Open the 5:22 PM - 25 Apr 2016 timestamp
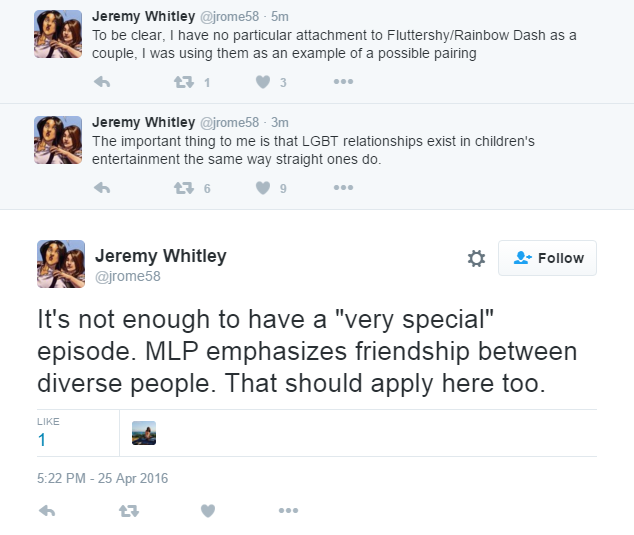This screenshot has height=535, width=634. (103, 478)
